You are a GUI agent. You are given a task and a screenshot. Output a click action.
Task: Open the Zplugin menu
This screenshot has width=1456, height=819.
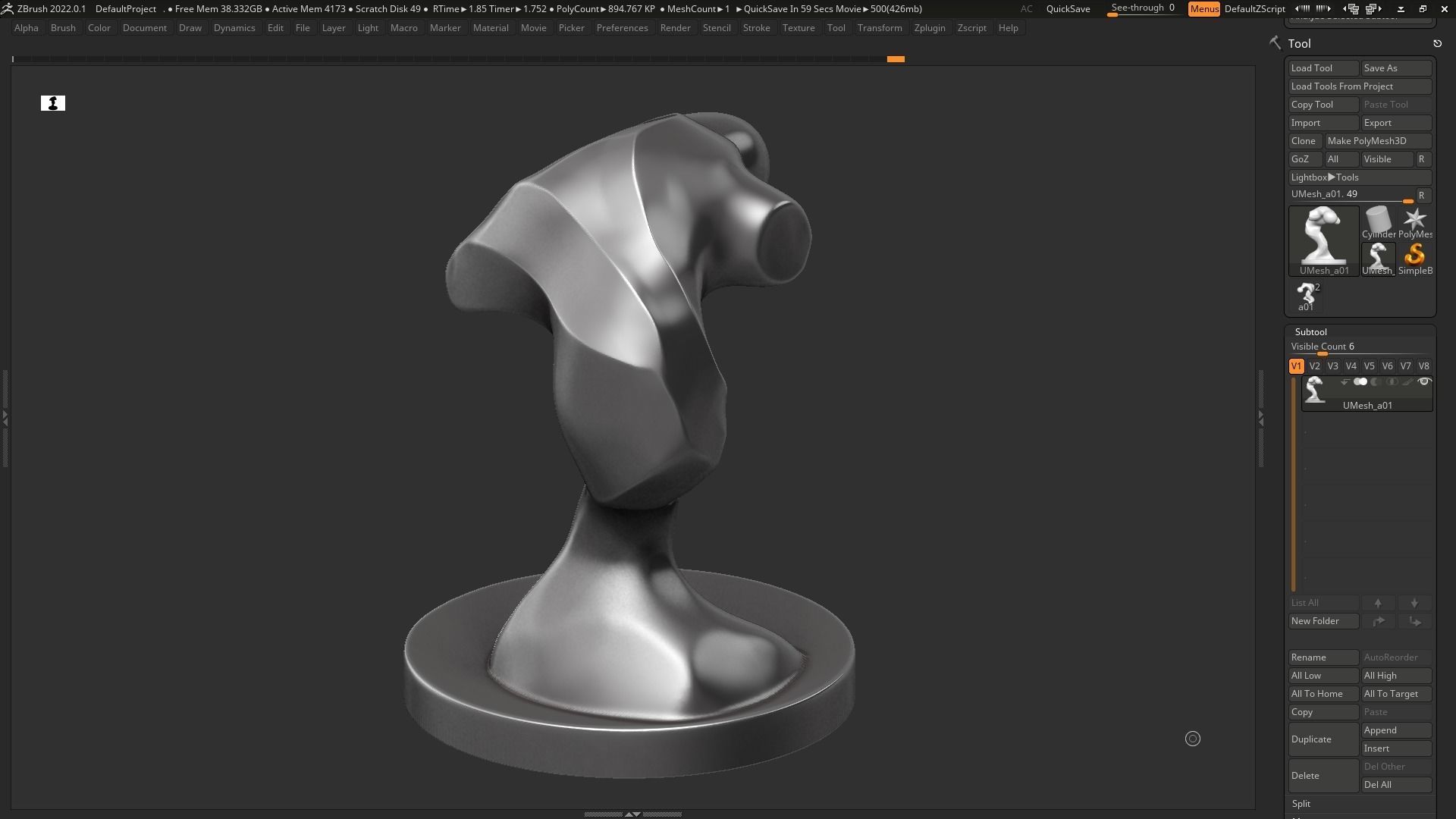pos(930,28)
